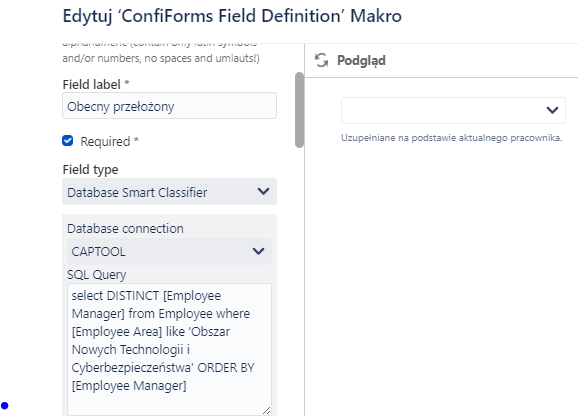The height and width of the screenshot is (416, 578).
Task: Click the refresh preview icon
Action: [321, 60]
